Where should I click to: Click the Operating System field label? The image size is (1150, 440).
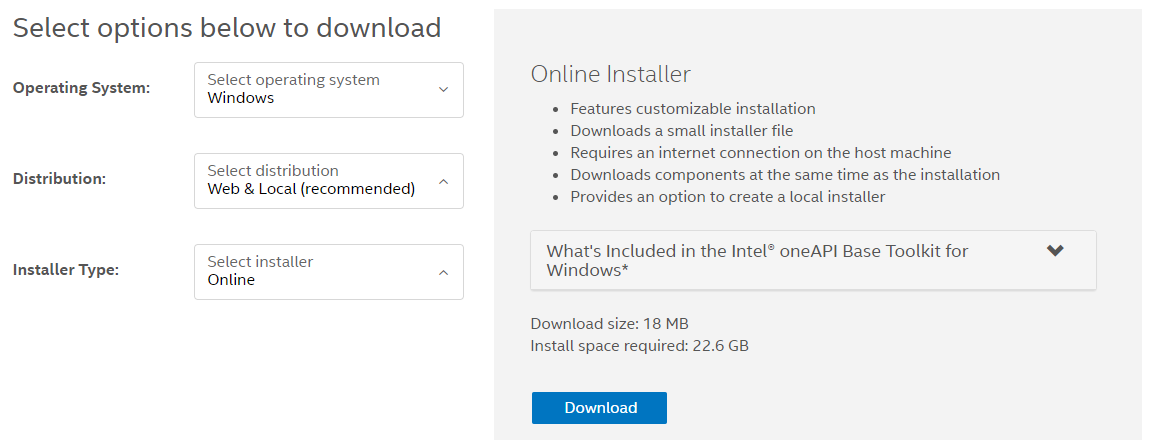[x=81, y=88]
